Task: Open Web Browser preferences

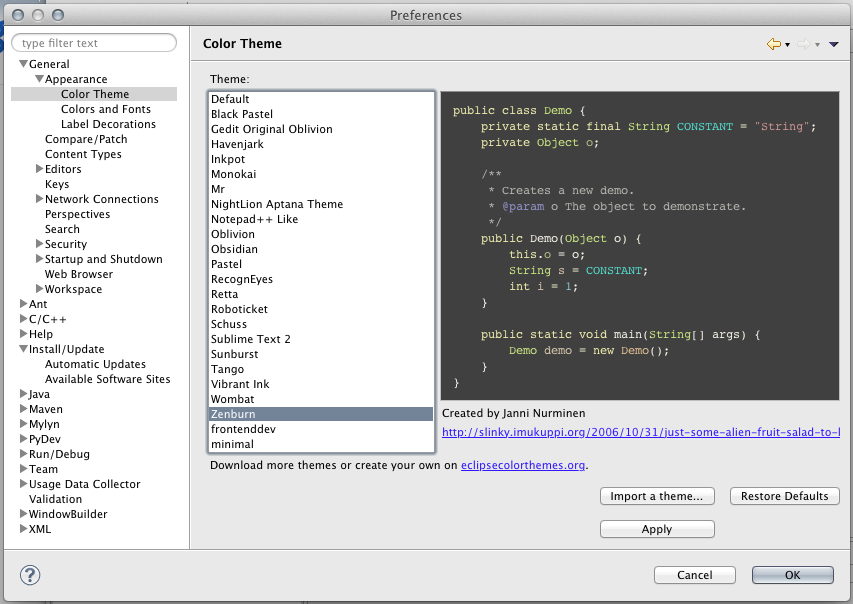Action: coord(79,274)
